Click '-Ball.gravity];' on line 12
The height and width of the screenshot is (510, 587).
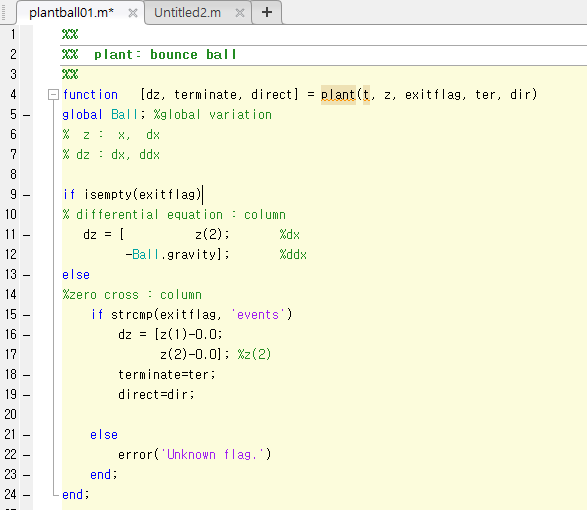(177, 255)
